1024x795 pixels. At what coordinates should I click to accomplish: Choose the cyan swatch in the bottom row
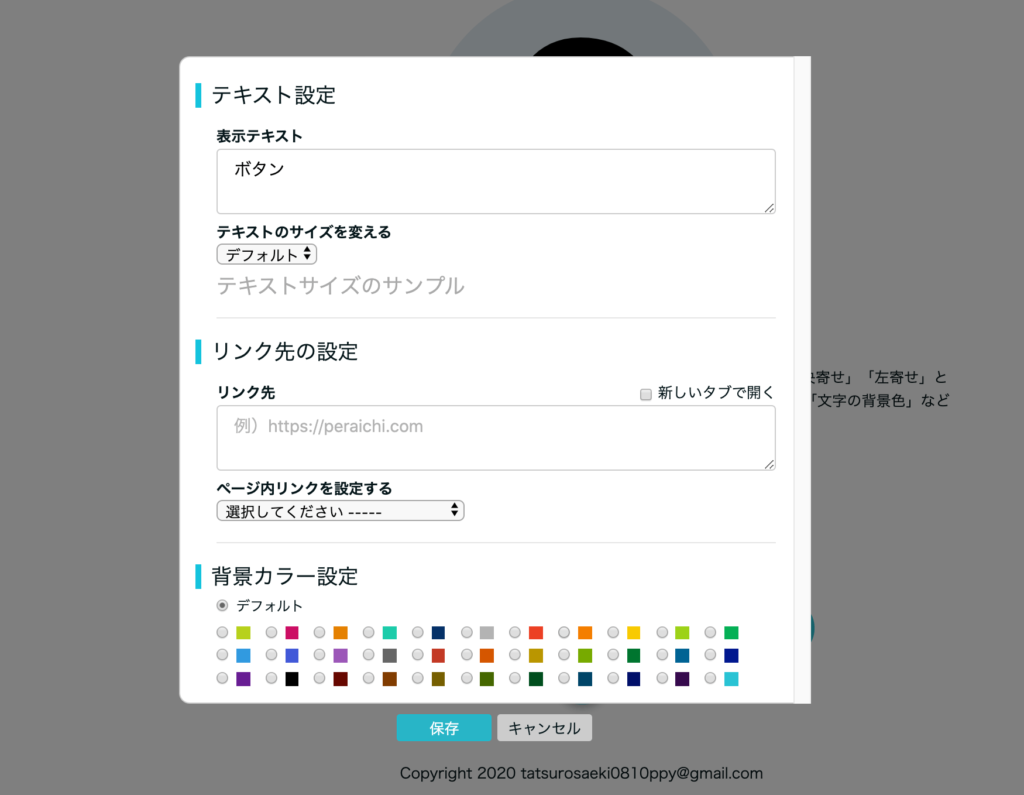(731, 679)
